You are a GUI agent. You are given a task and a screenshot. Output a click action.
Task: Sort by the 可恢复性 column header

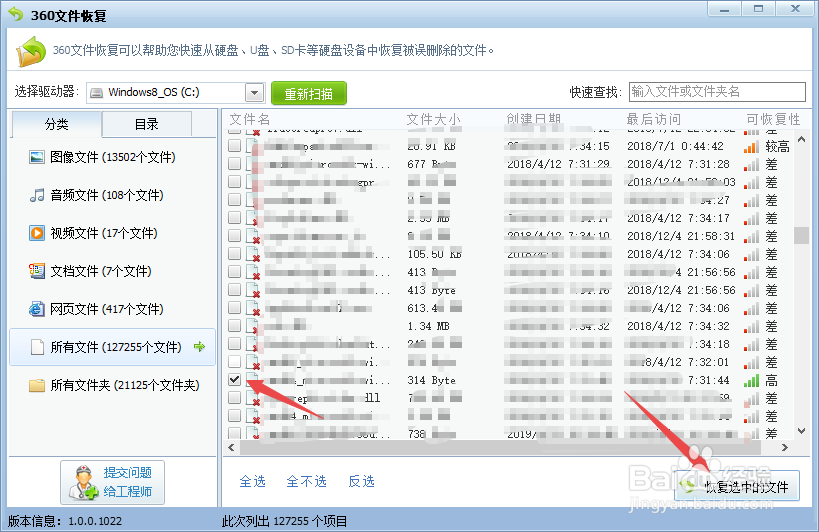click(x=773, y=120)
